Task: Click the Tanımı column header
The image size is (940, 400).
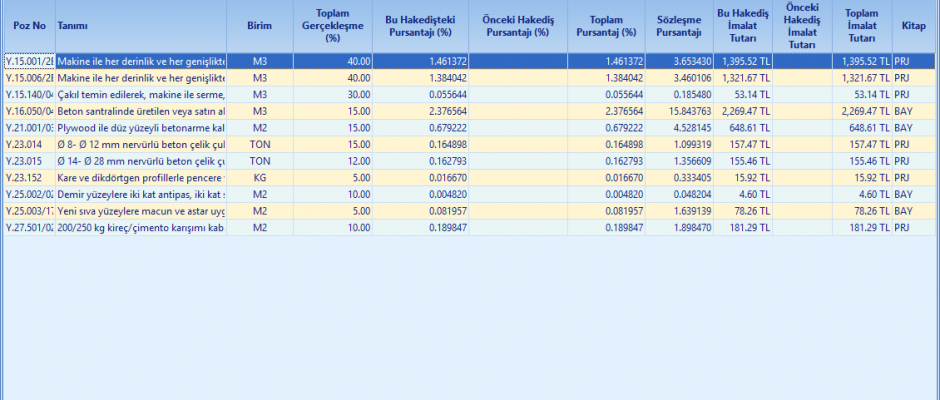Action: (72, 24)
